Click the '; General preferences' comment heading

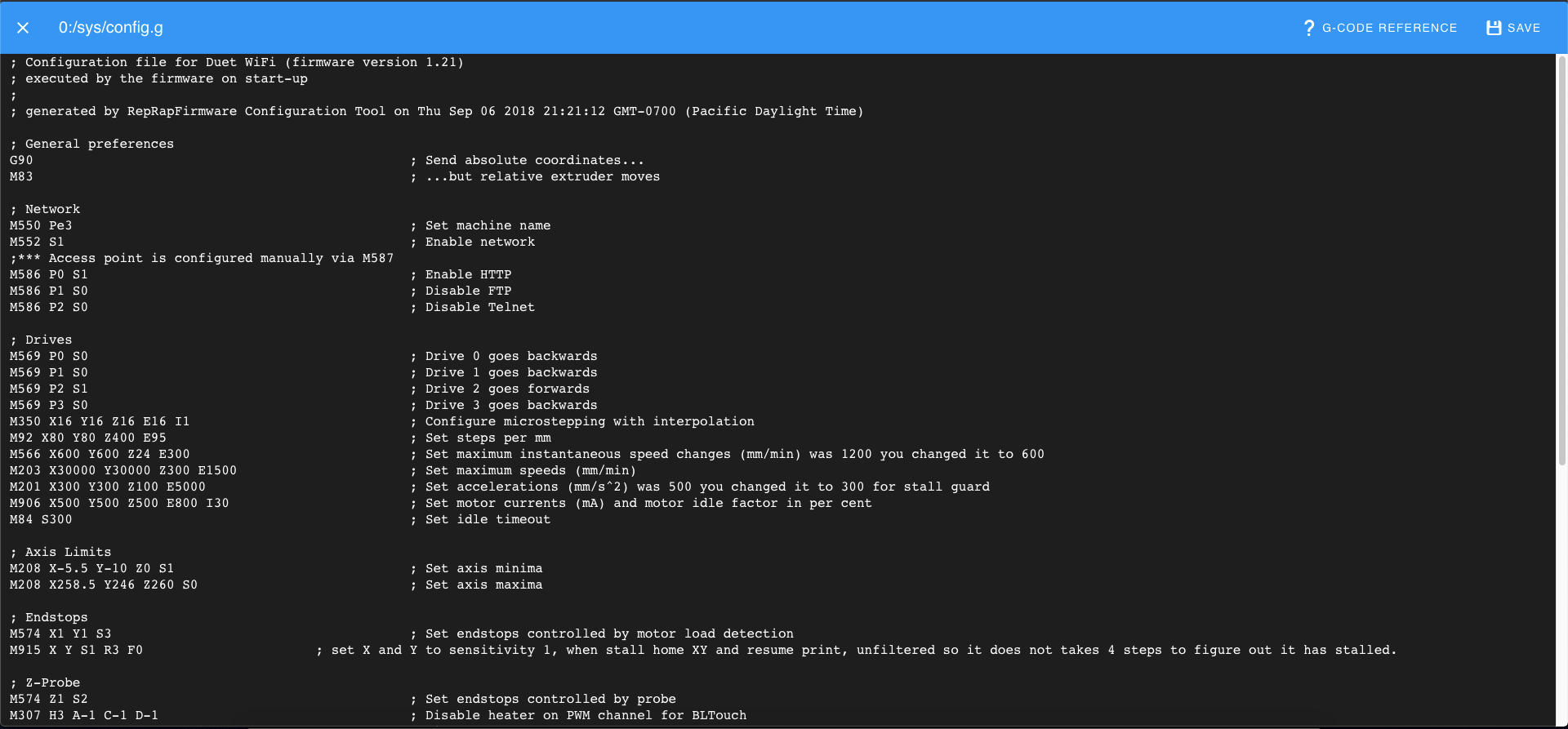coord(91,144)
